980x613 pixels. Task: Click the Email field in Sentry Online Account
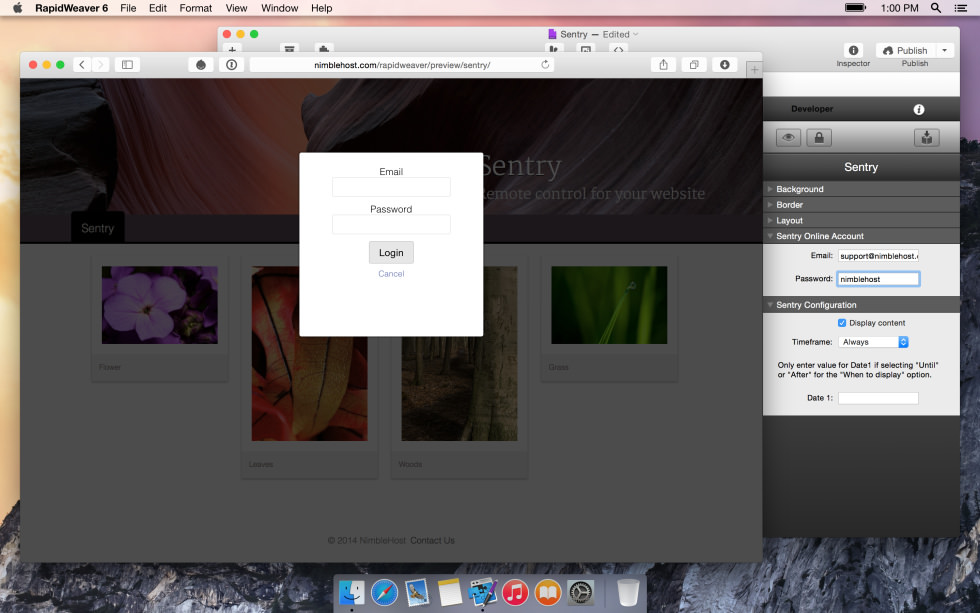coord(878,256)
